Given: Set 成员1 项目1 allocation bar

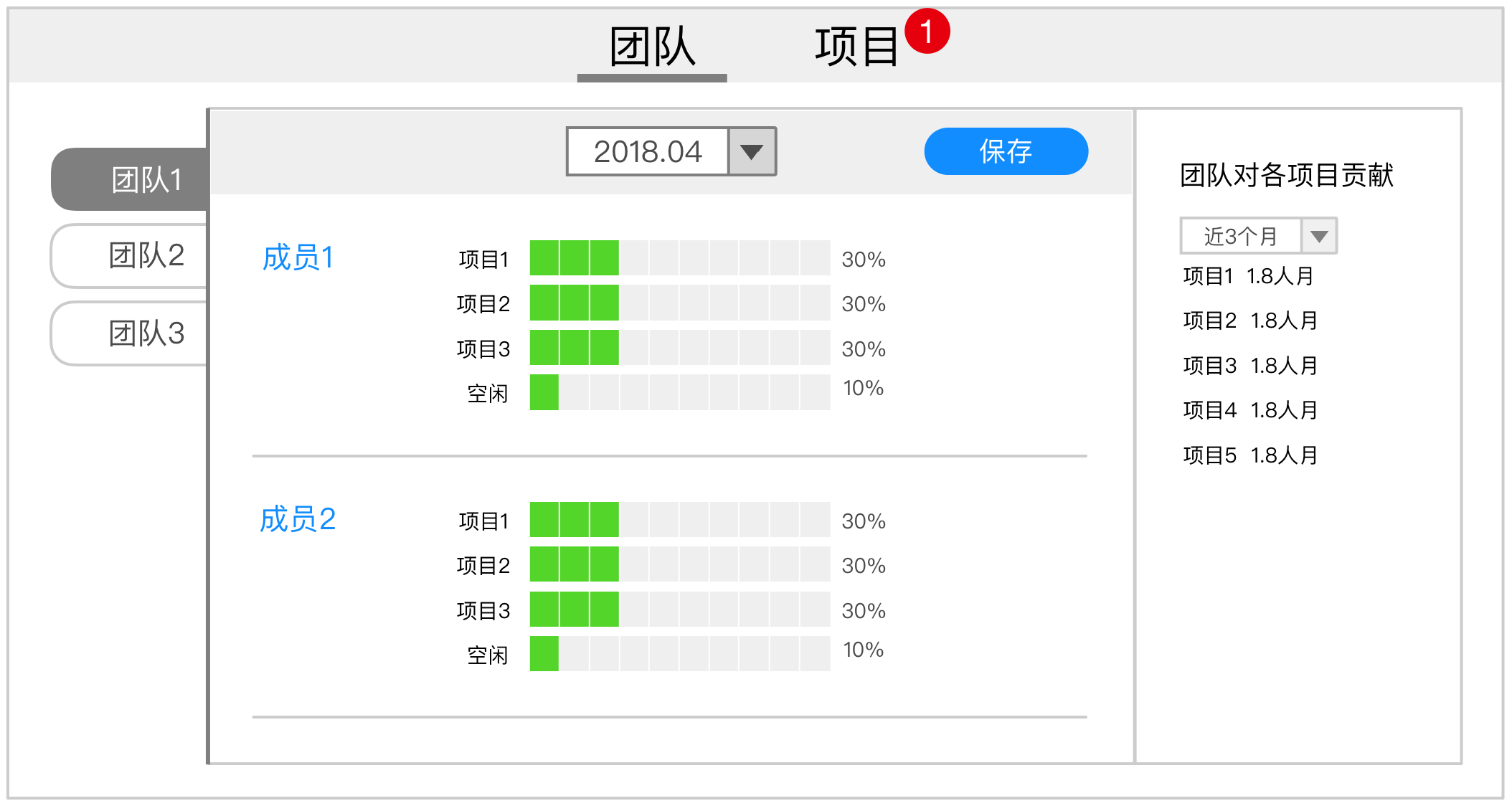Looking at the screenshot, I should 679,258.
